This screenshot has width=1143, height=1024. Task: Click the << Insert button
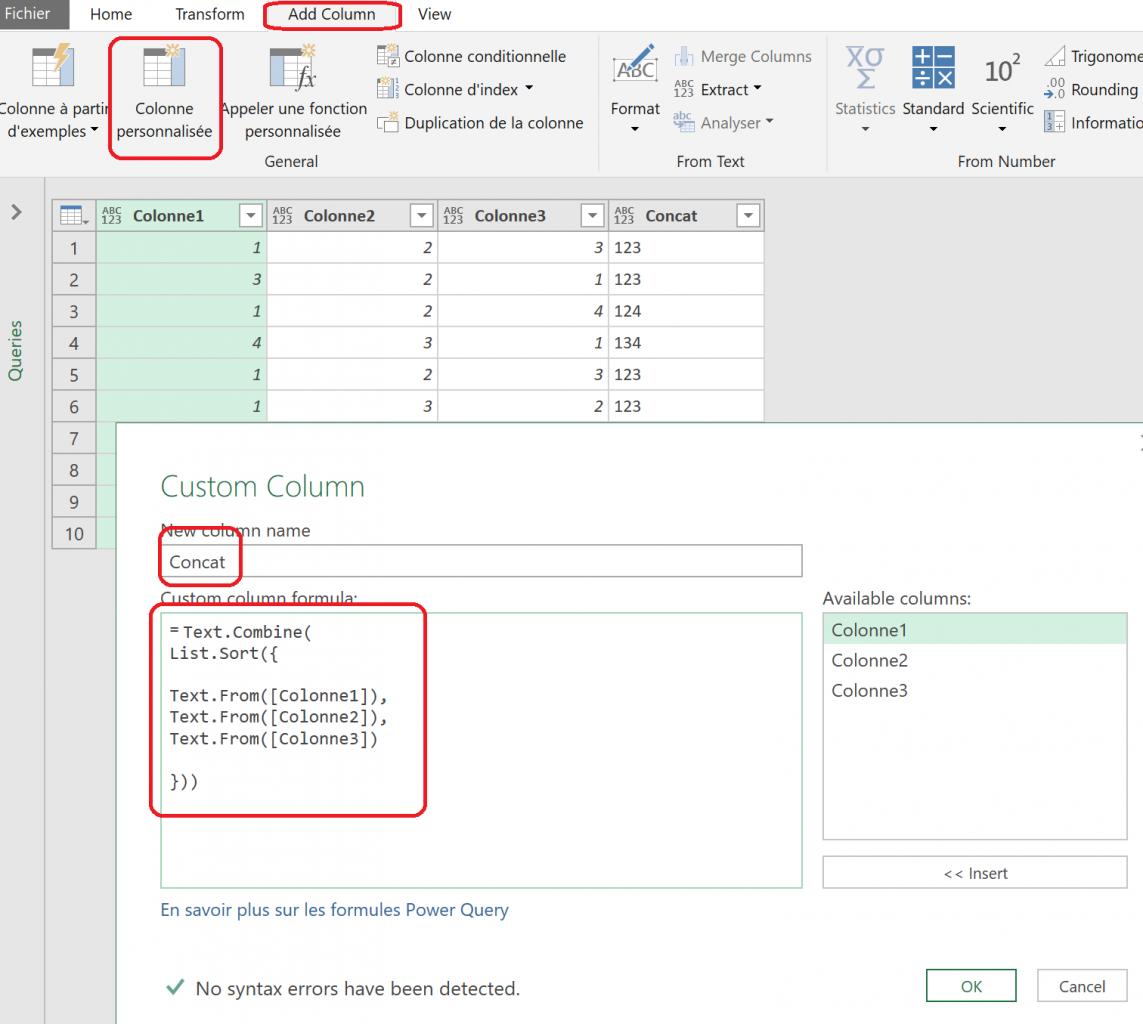[975, 873]
